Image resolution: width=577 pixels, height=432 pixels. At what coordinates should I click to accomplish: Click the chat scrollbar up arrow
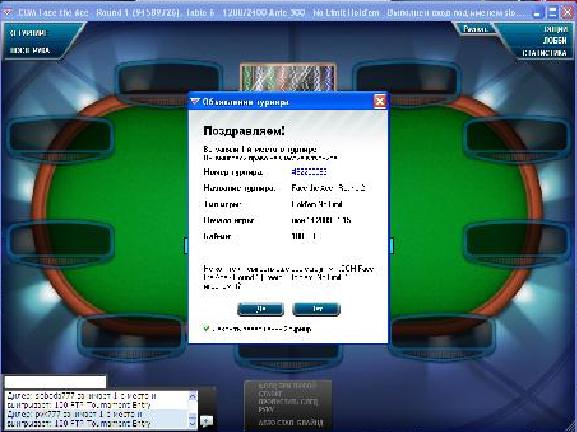(x=192, y=396)
